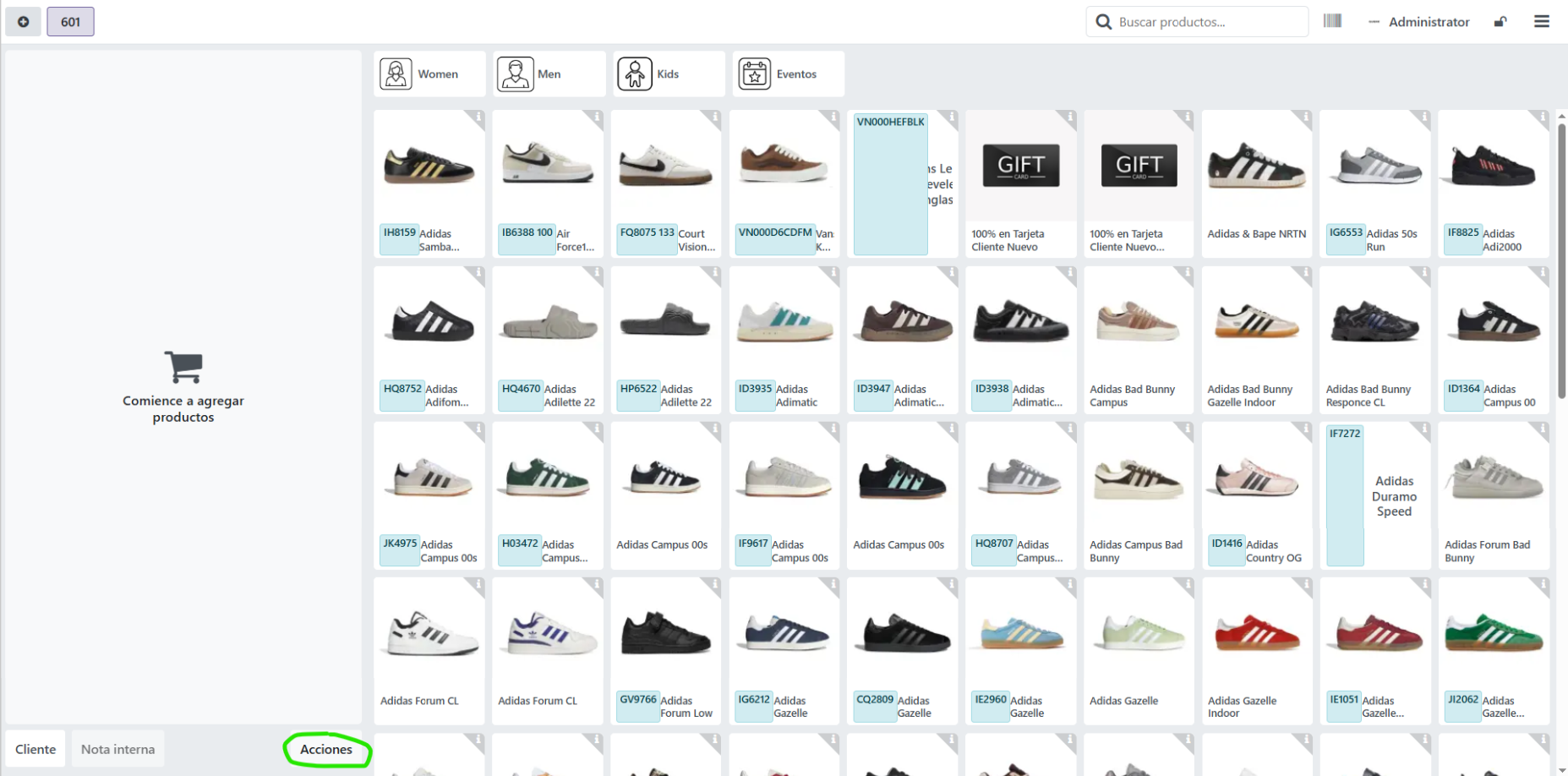Open info icon on Adidas Adi2000 card
This screenshot has height=776, width=1568.
pos(1542,117)
